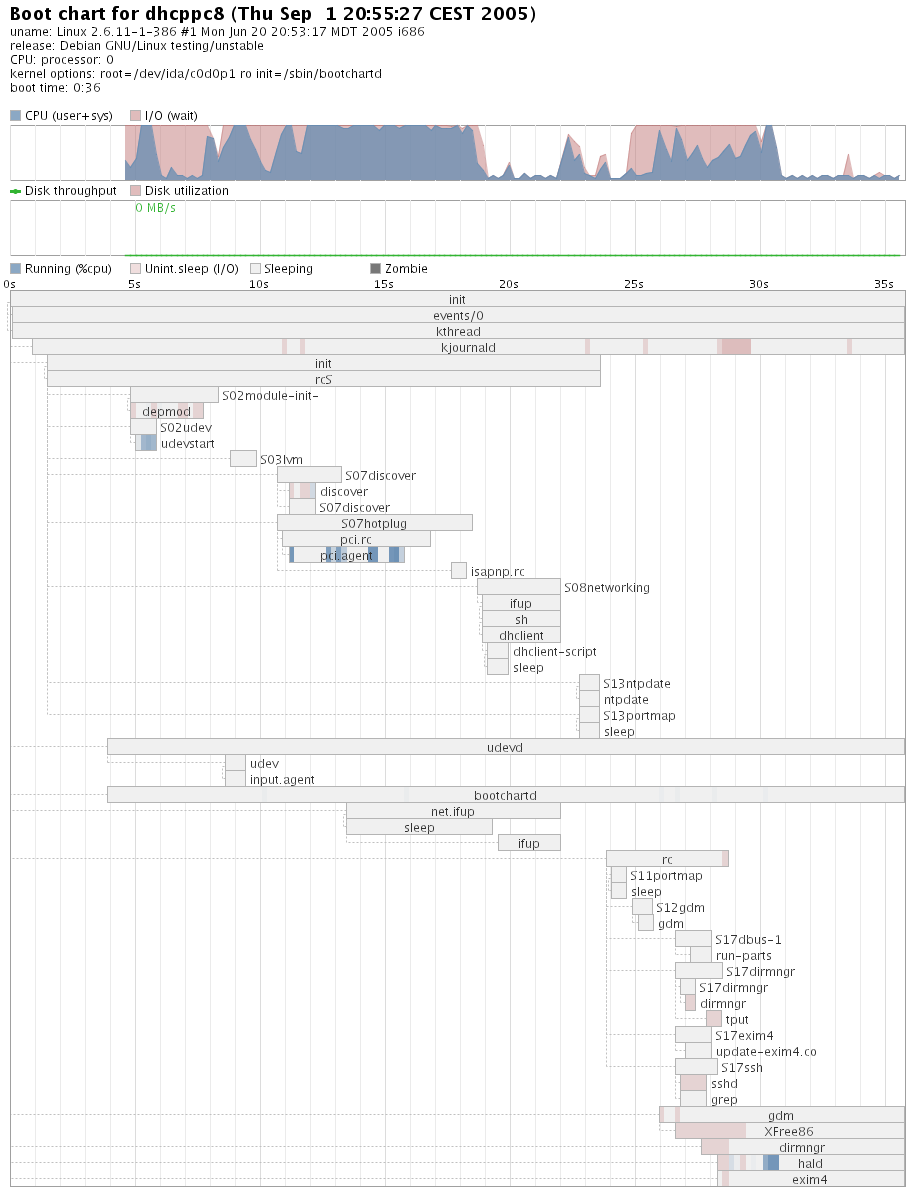Viewport: 915px width, 1196px height.
Task: Select the XFree86 process bar
Action: coord(789,1131)
